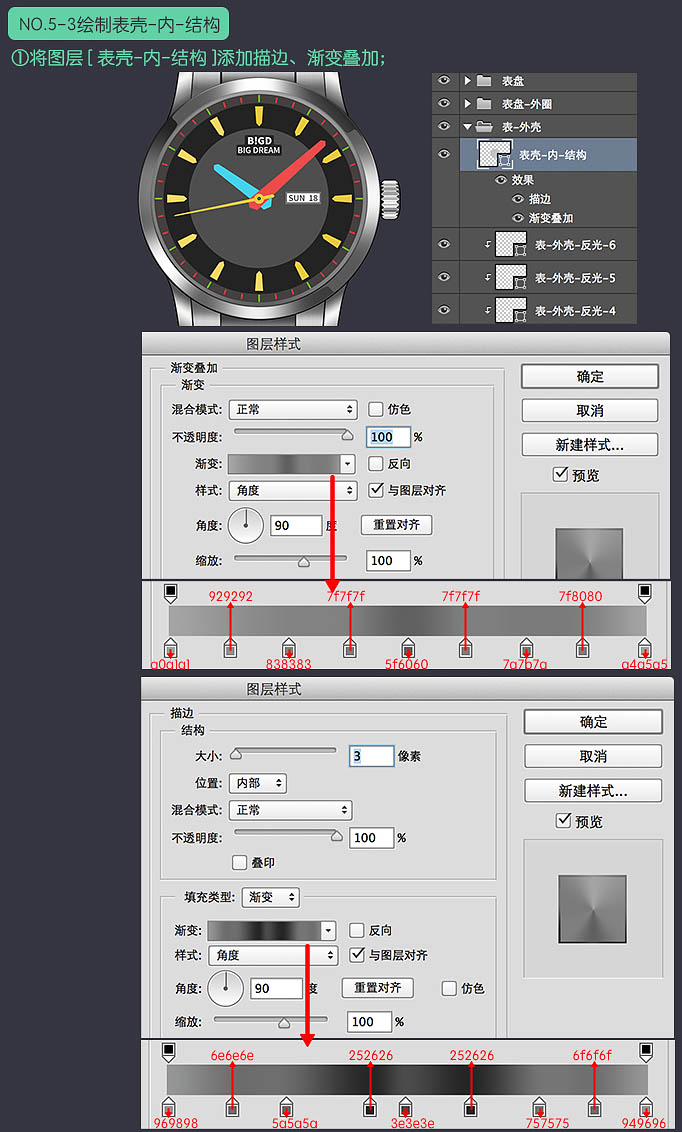Viewport: 682px width, 1132px height.
Task: Enable 反向 checkbox in Stroke dialog
Action: [357, 930]
